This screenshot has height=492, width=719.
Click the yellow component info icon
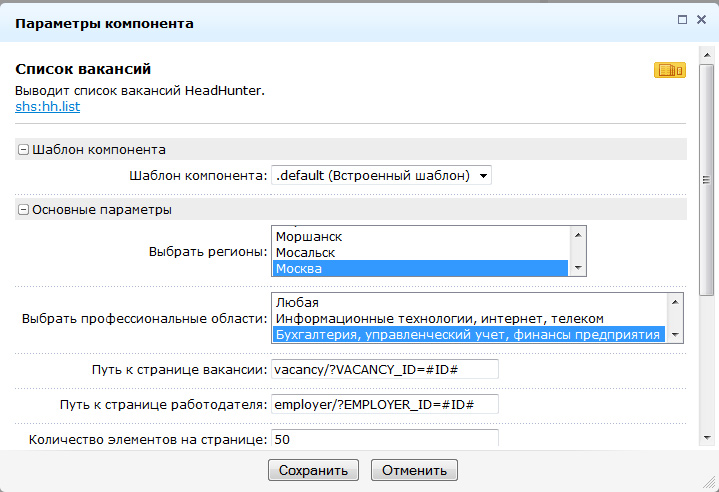(668, 70)
